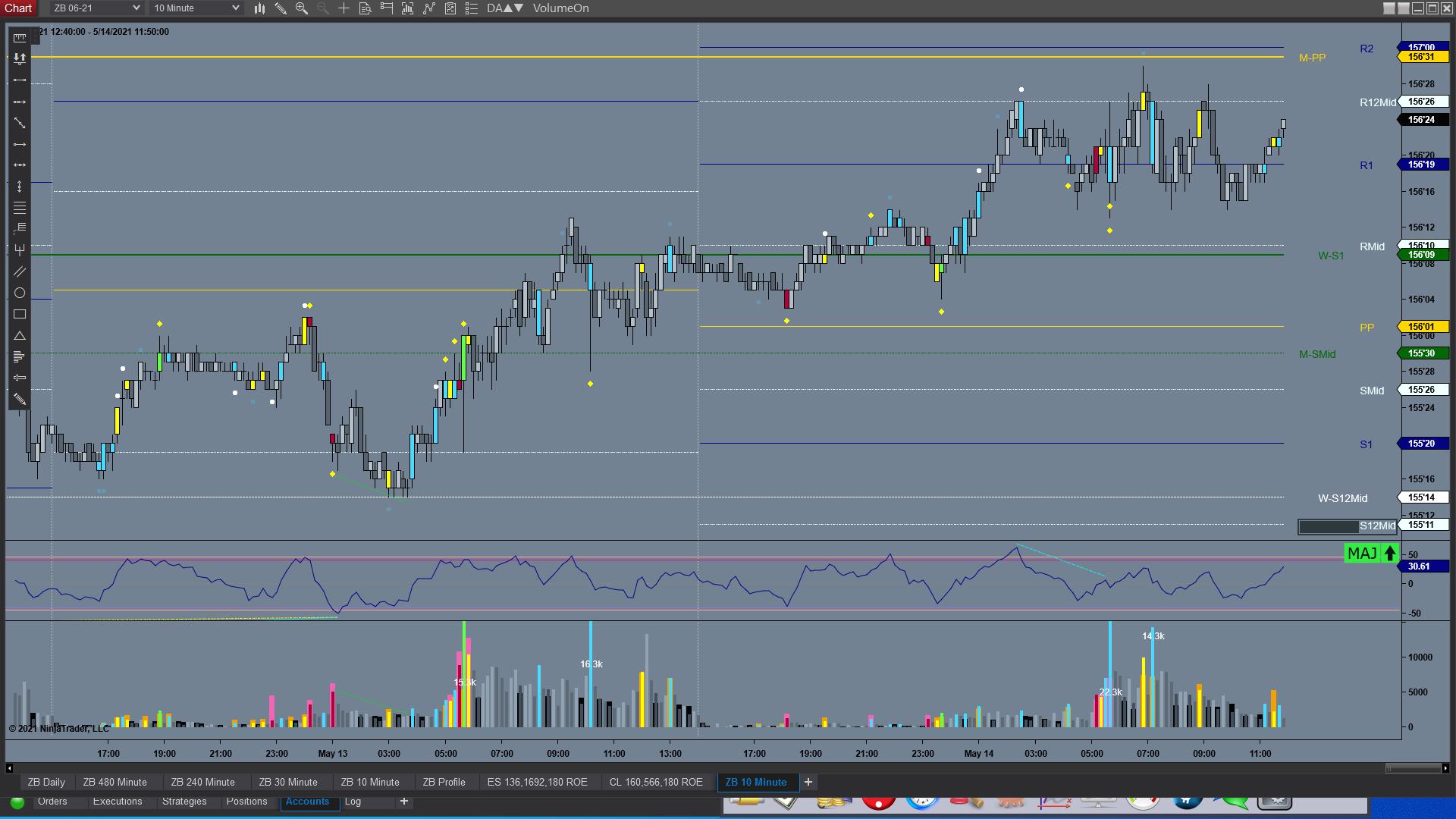The width and height of the screenshot is (1456, 819).
Task: Select the ellipse drawing tool
Action: coord(20,293)
